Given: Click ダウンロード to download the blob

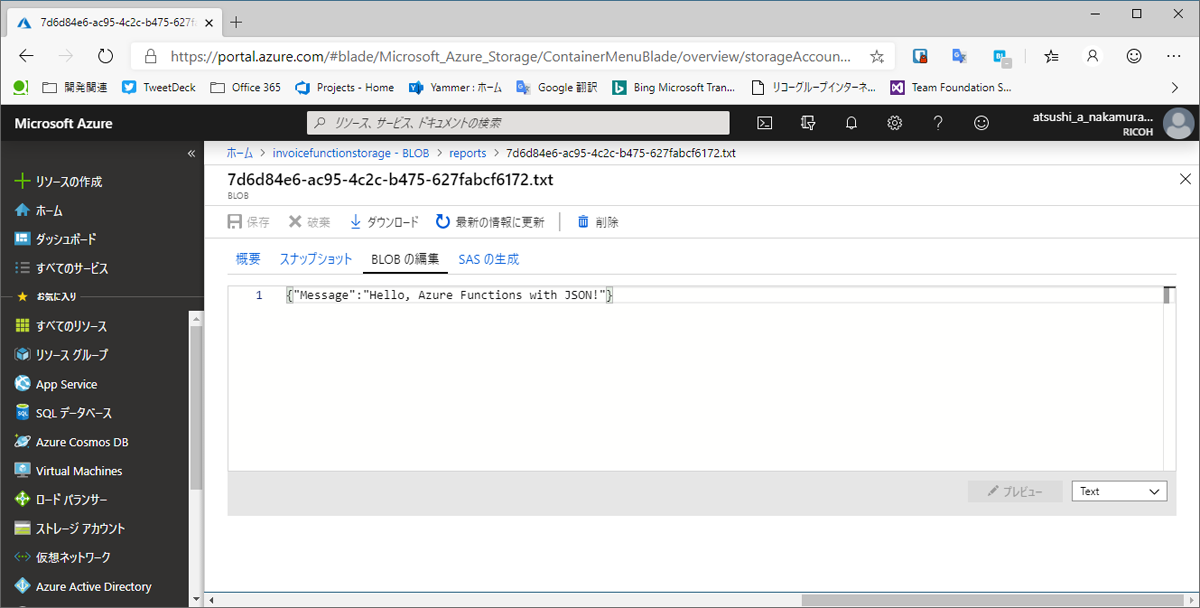Looking at the screenshot, I should pos(384,222).
